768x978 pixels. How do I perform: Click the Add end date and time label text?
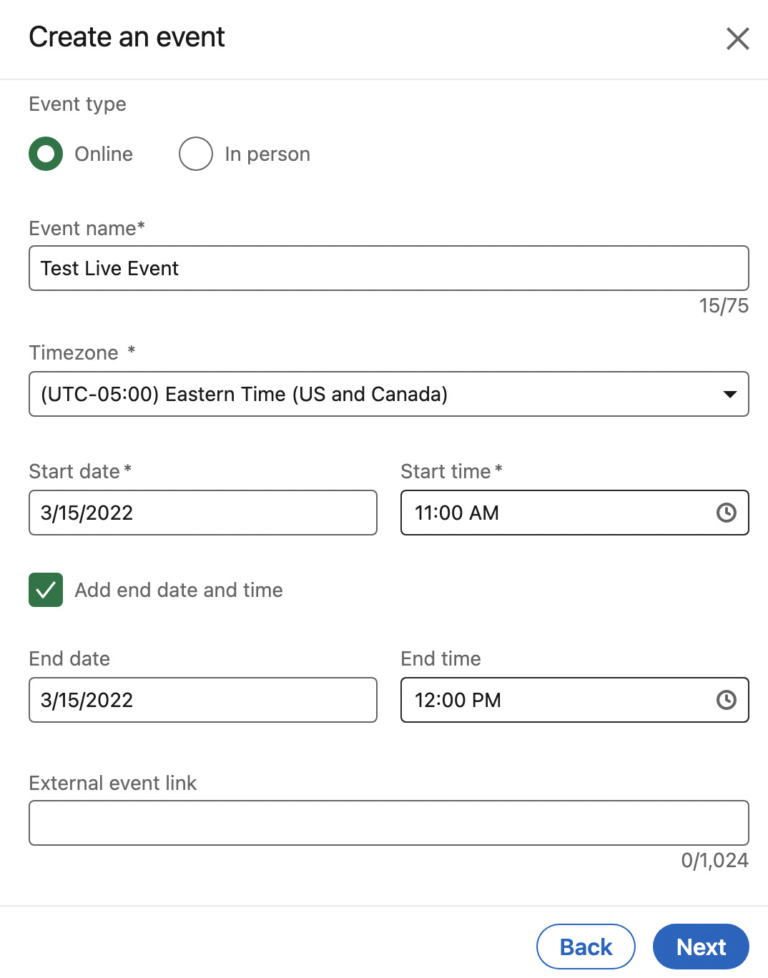point(178,590)
